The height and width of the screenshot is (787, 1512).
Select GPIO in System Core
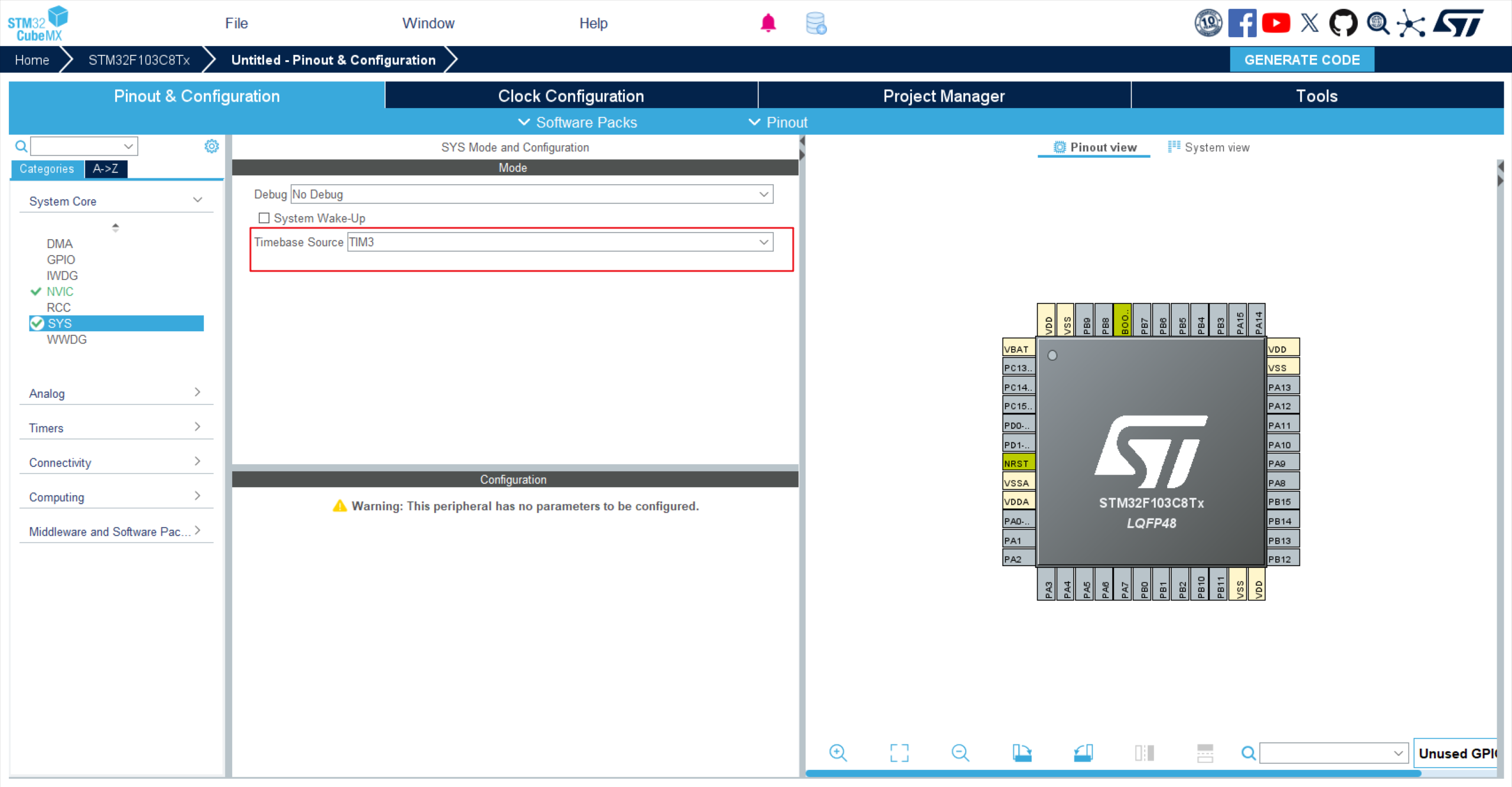click(x=61, y=259)
